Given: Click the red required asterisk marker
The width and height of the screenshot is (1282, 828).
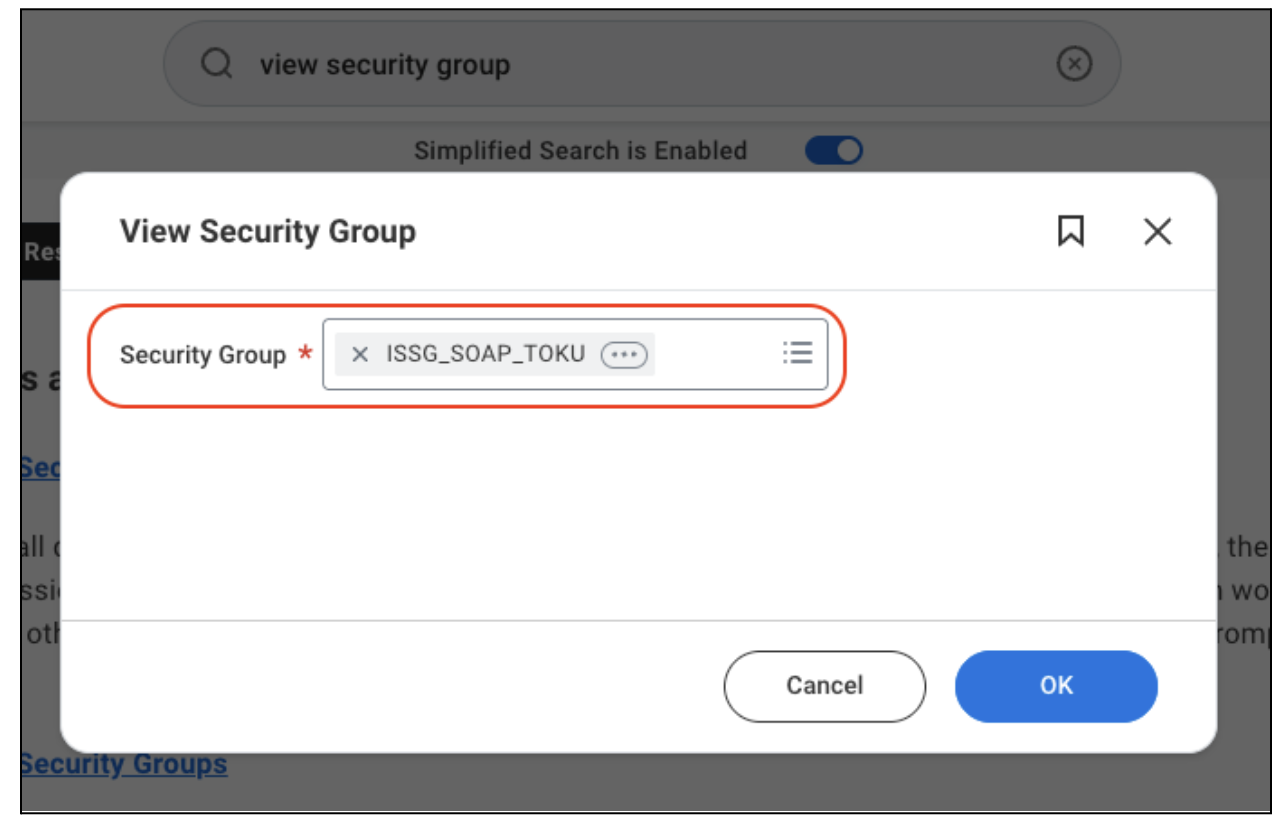Looking at the screenshot, I should (306, 352).
